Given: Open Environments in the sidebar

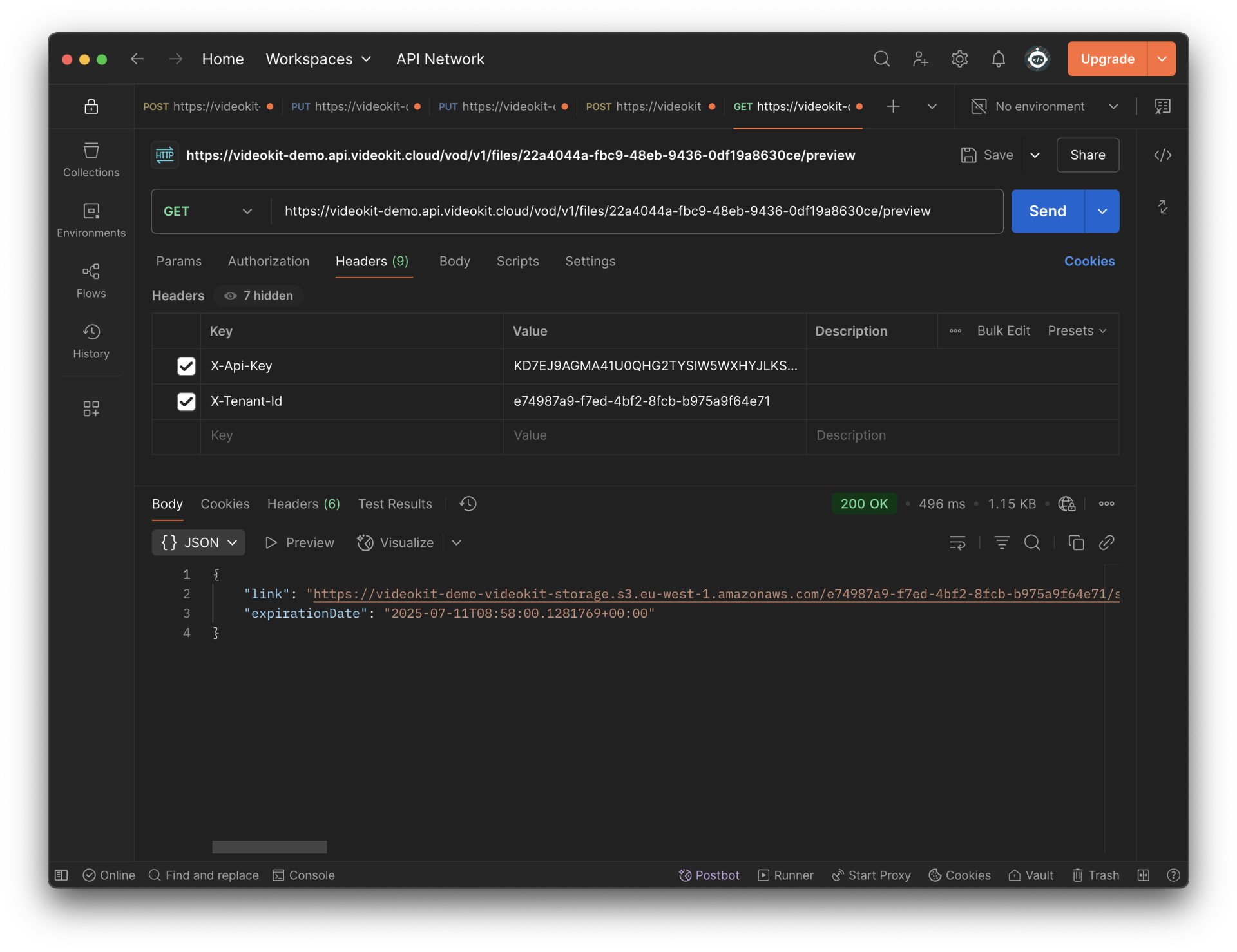Looking at the screenshot, I should [91, 220].
